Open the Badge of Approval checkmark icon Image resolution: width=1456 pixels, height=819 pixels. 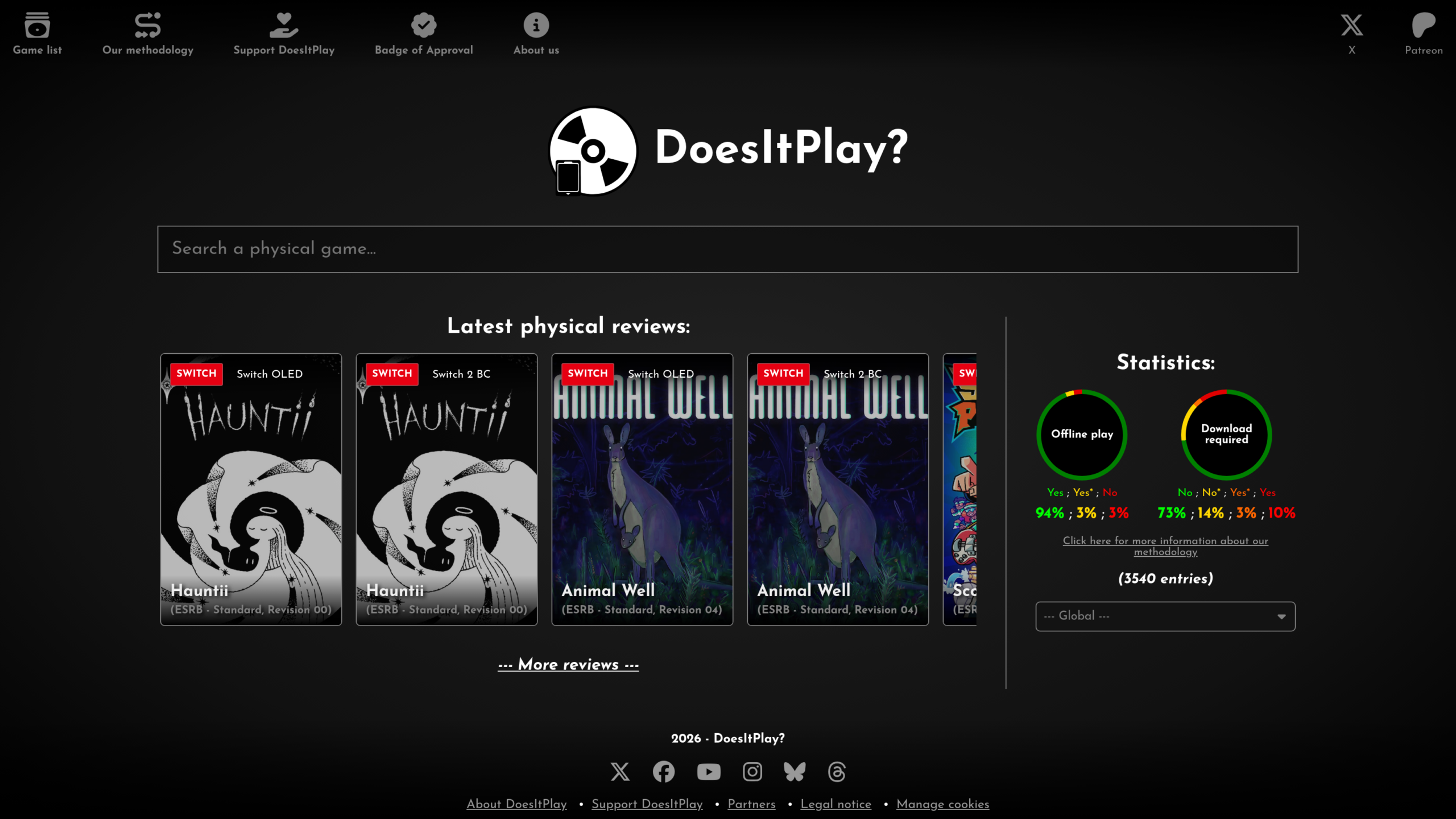(424, 25)
